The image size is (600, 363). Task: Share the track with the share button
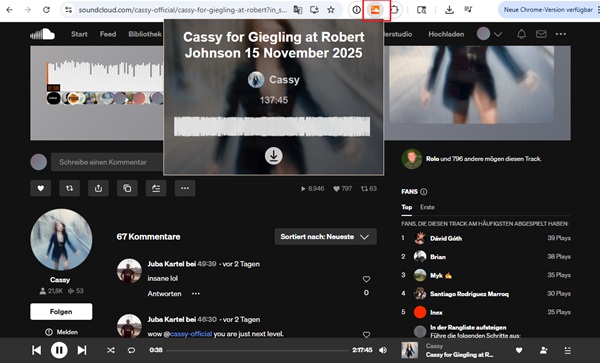98,188
